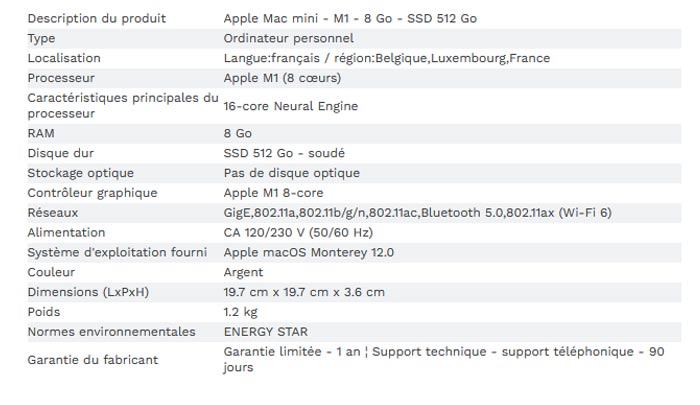This screenshot has height=405, width=700.
Task: Click the 'SSD 512 Go - soudé' value
Action: click(x=284, y=153)
